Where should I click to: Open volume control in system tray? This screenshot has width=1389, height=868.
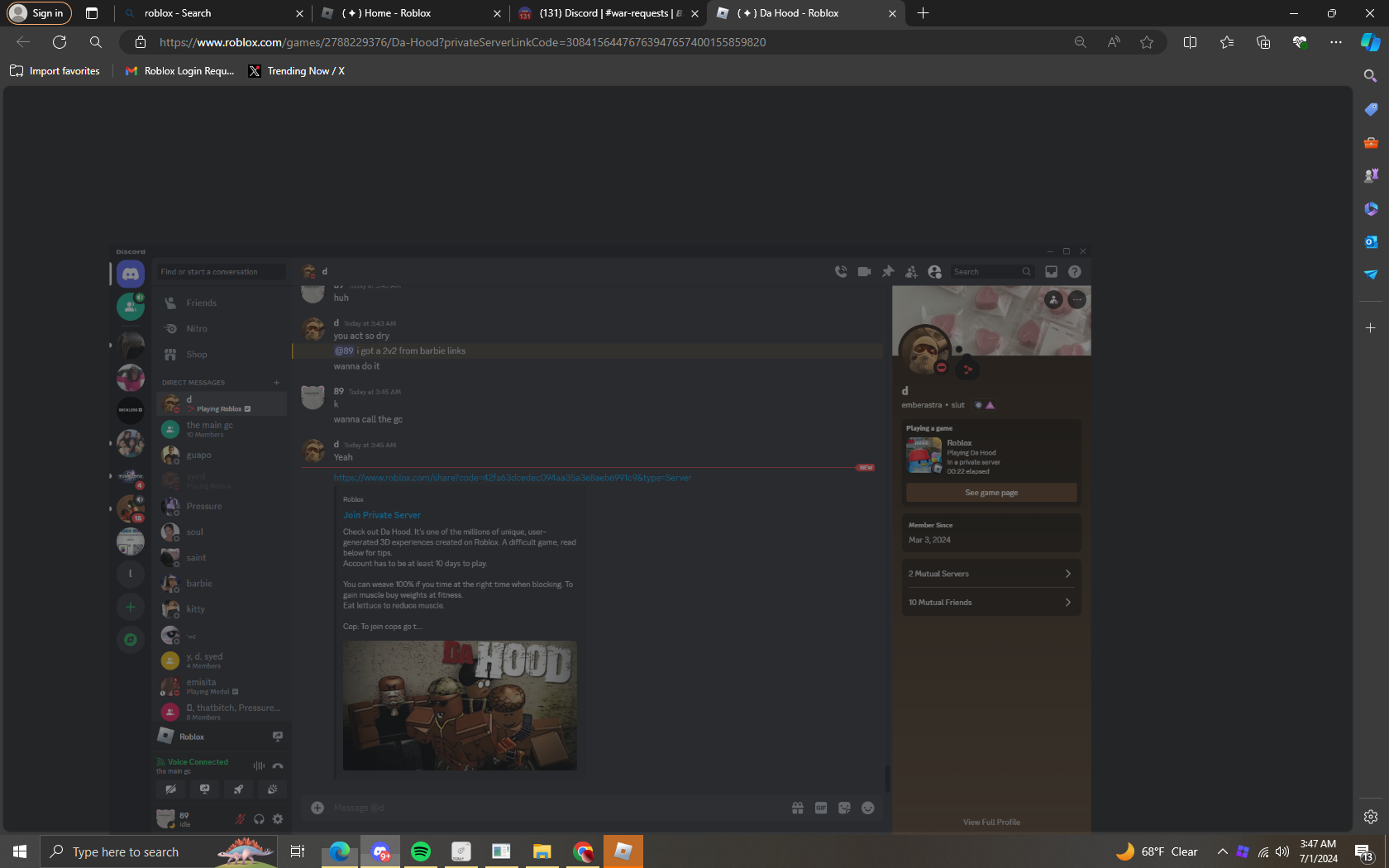coord(1282,851)
